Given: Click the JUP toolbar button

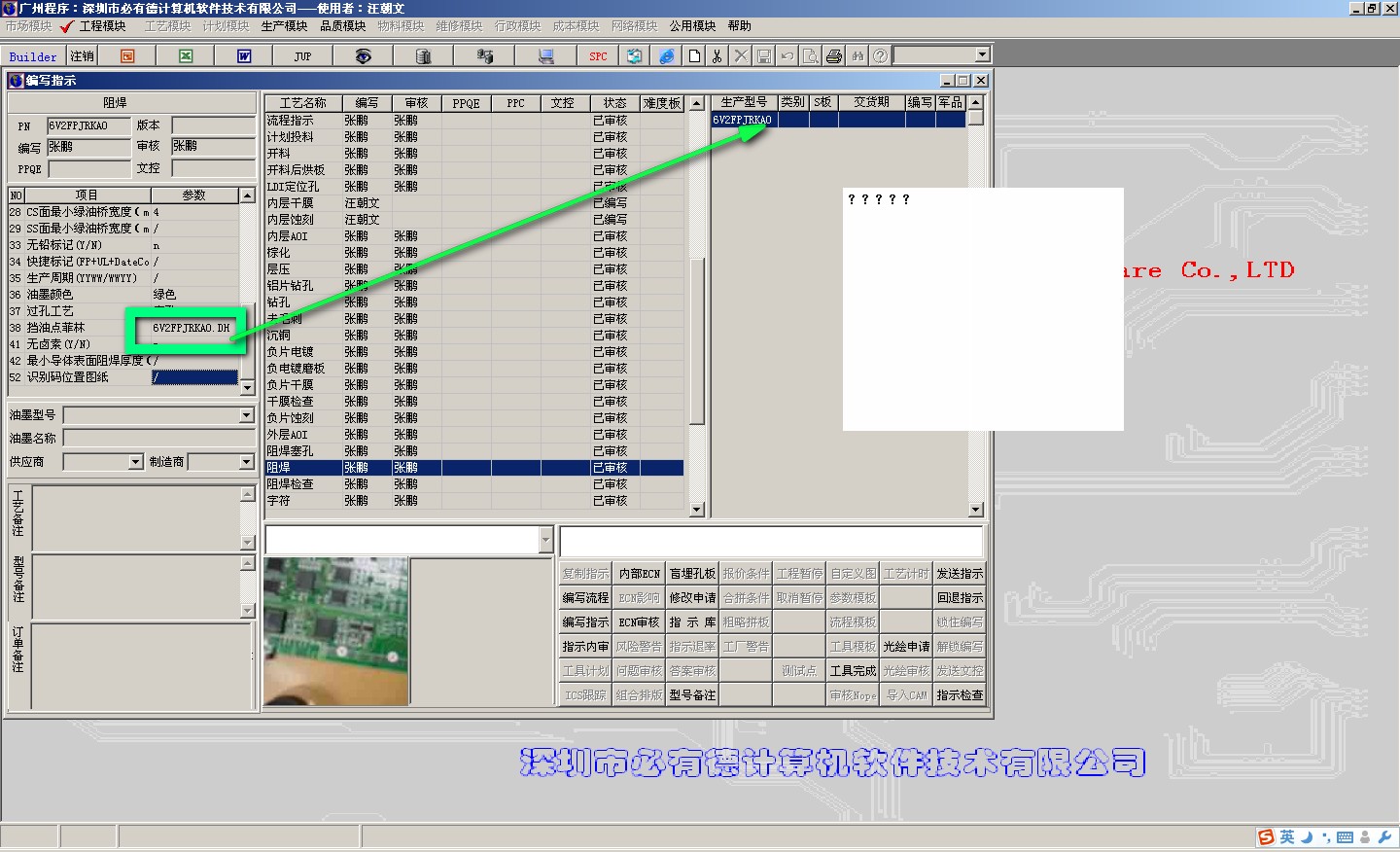Looking at the screenshot, I should click(302, 56).
